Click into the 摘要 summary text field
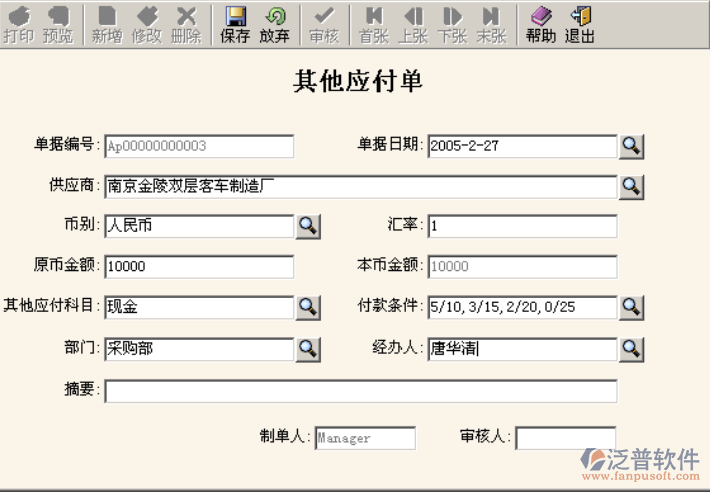Image resolution: width=710 pixels, height=492 pixels. 360,390
